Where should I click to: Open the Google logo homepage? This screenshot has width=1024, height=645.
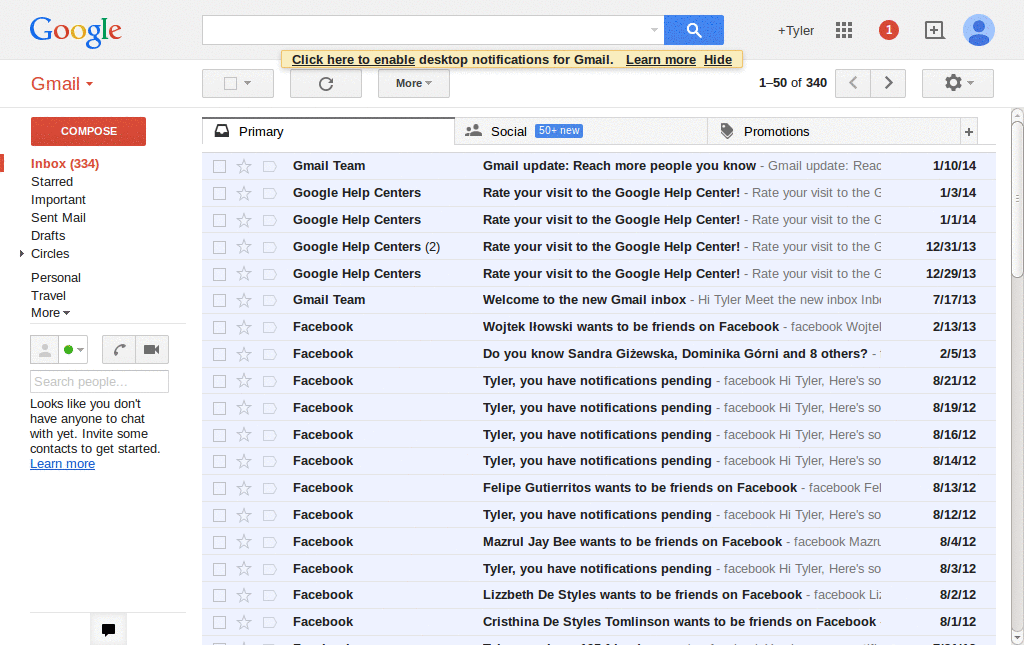[x=76, y=31]
